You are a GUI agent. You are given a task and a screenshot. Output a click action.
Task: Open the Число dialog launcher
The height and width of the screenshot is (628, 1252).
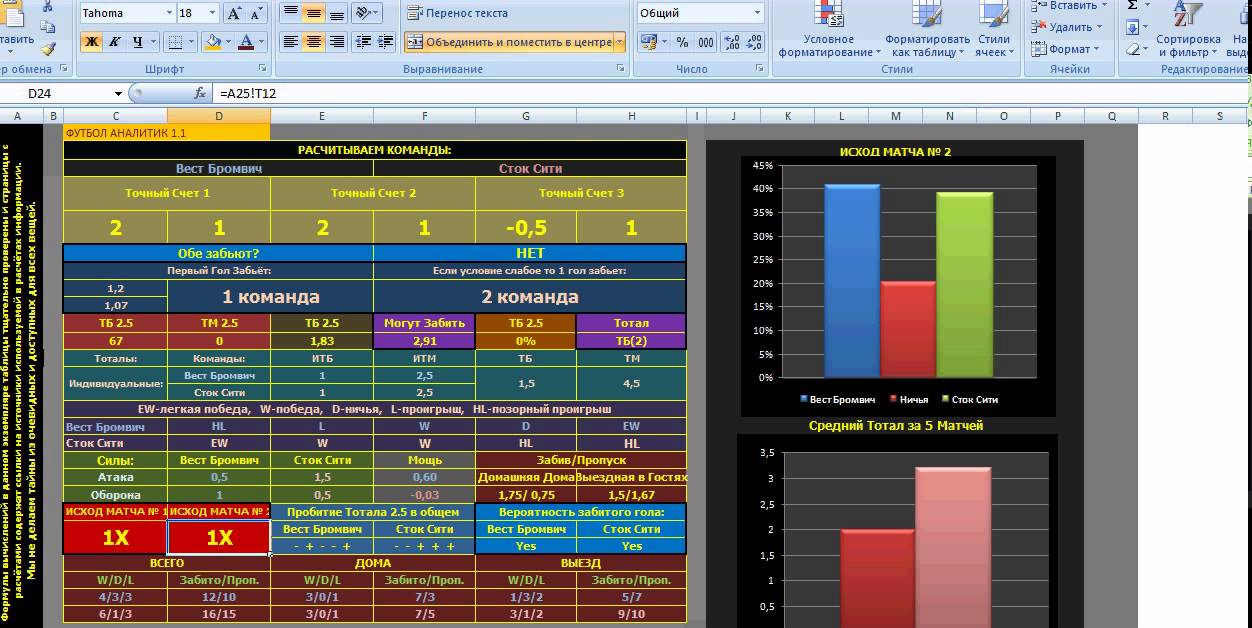761,70
